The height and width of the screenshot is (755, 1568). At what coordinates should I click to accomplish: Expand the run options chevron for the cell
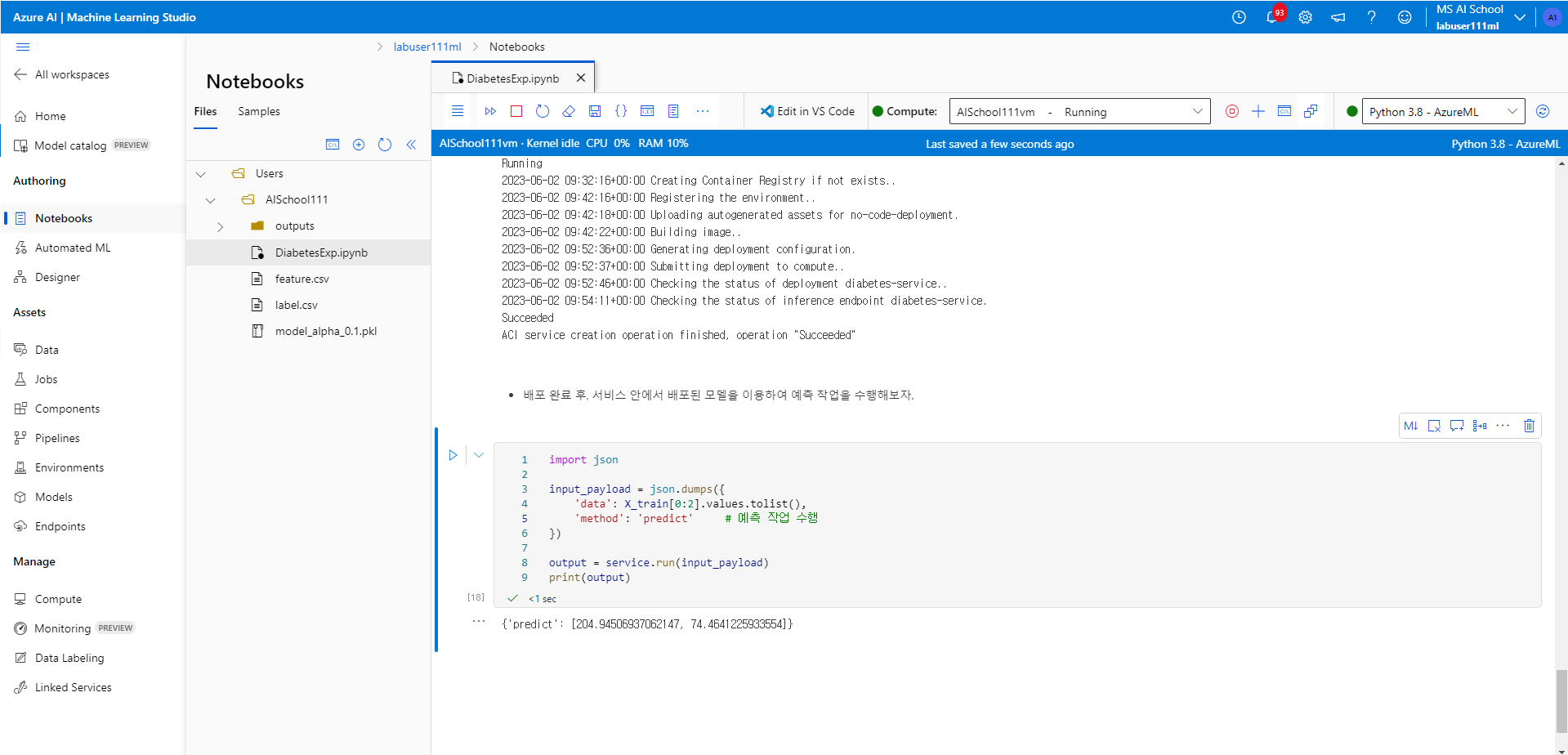click(479, 455)
